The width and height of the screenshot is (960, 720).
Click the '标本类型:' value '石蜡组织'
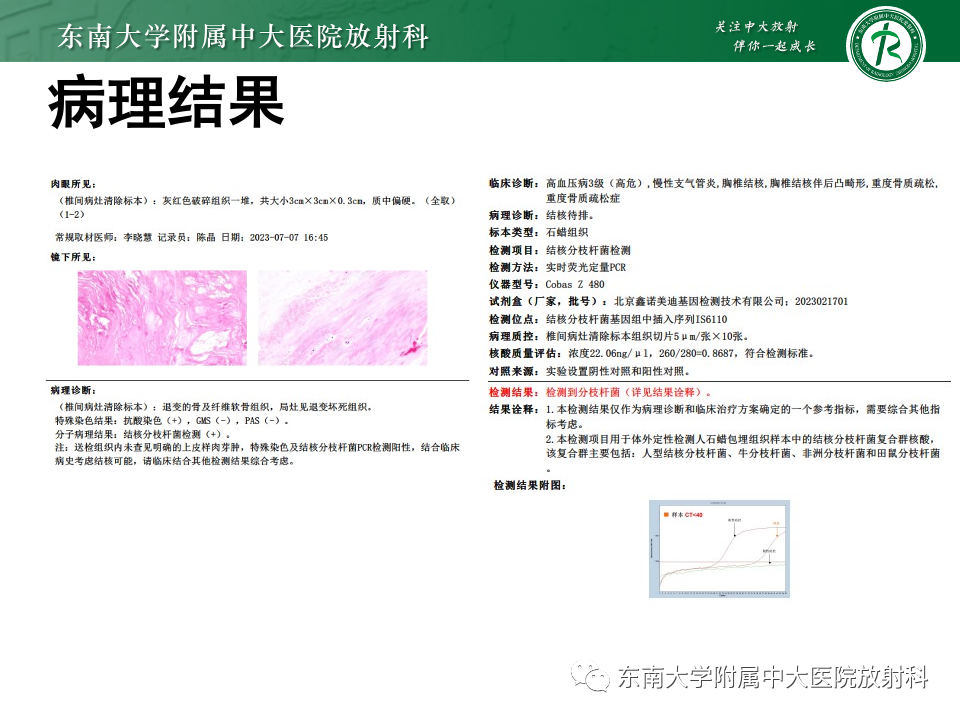click(567, 232)
